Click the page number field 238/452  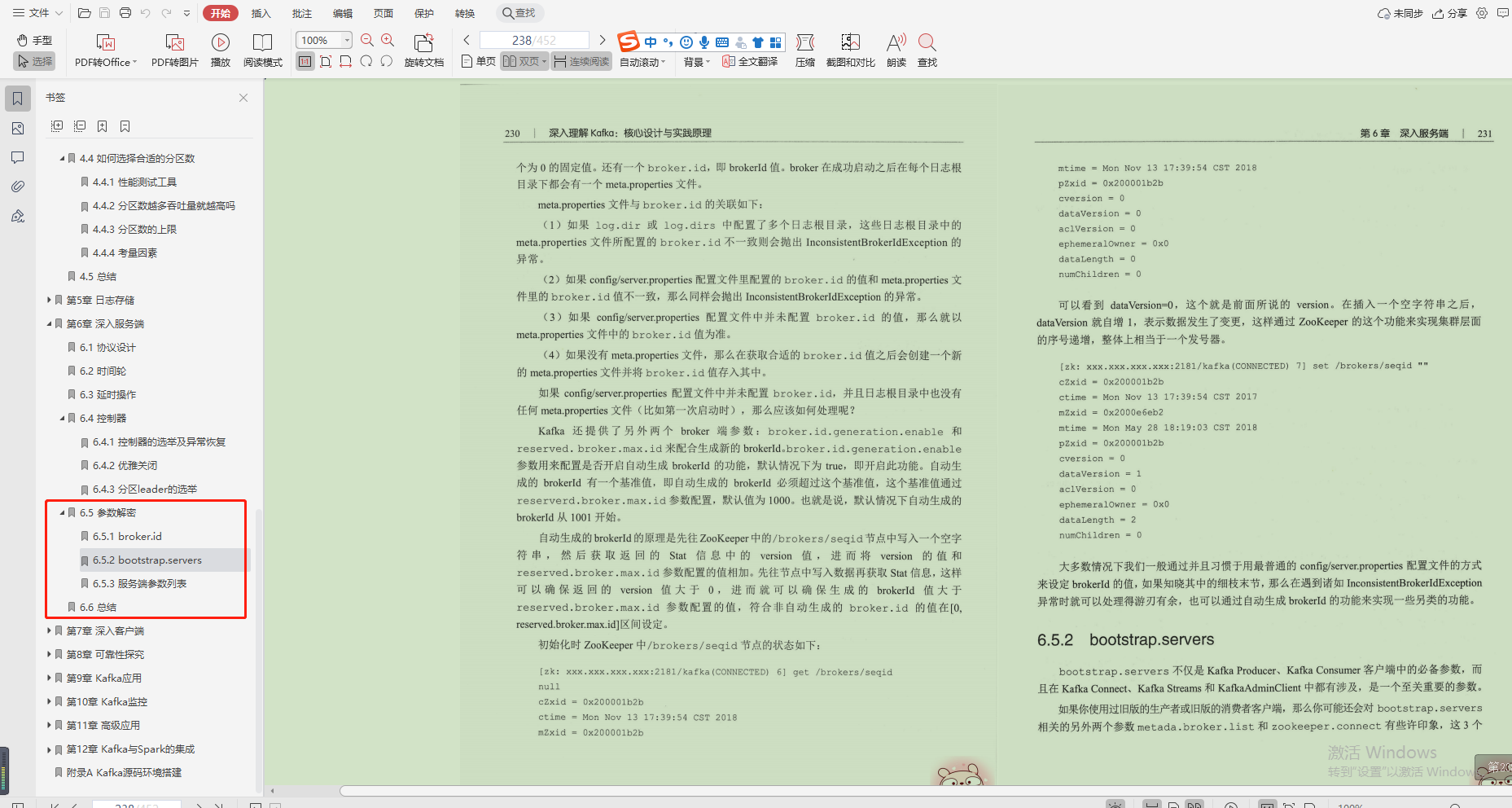tap(534, 40)
